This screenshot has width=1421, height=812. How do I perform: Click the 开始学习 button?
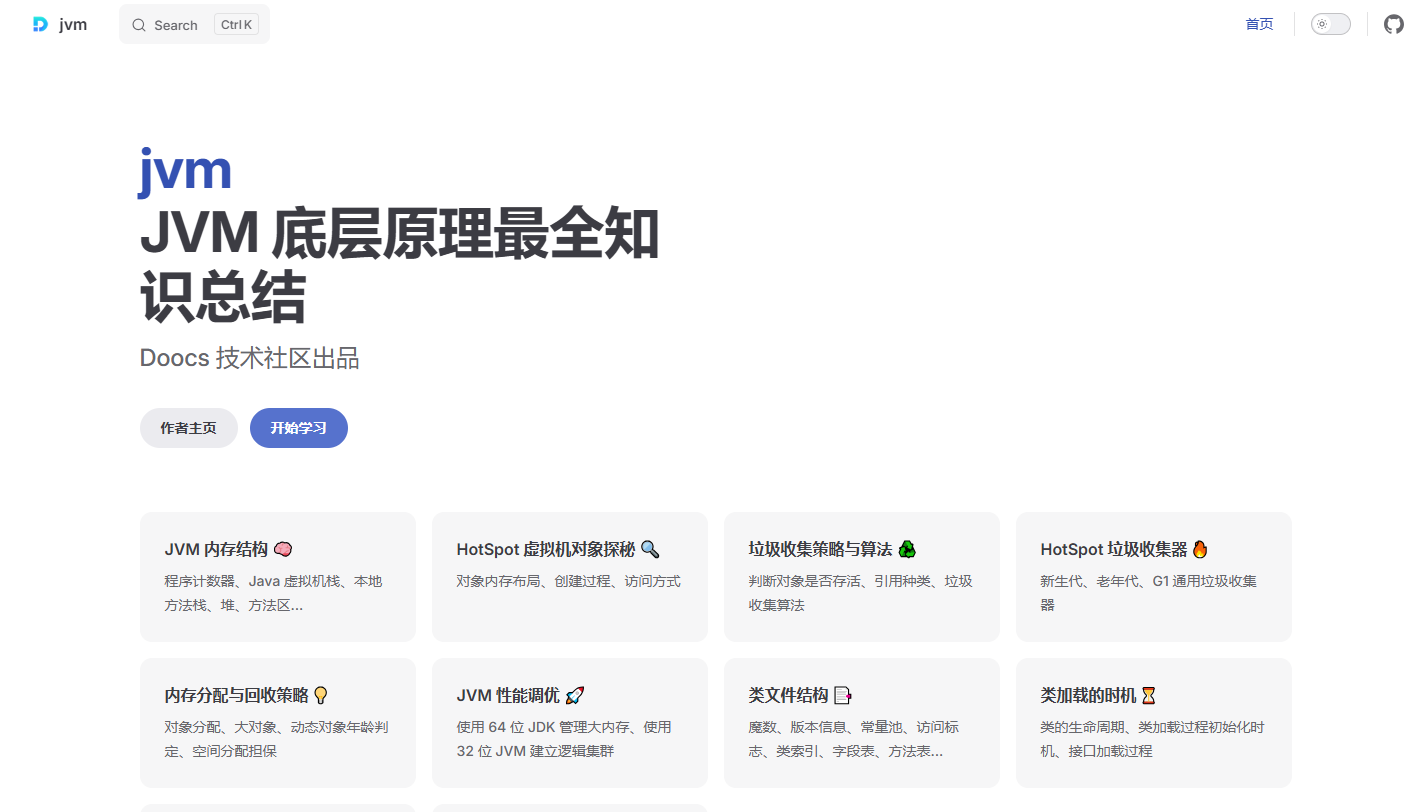tap(299, 428)
